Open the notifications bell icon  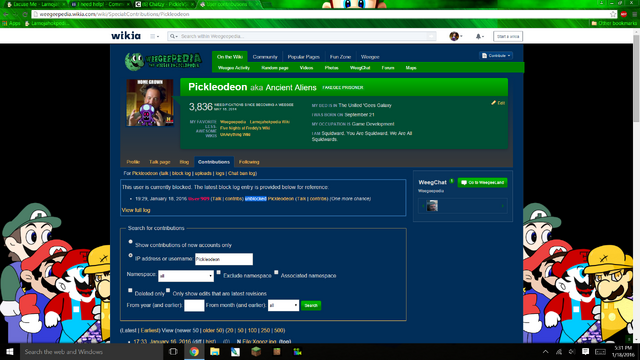[478, 36]
